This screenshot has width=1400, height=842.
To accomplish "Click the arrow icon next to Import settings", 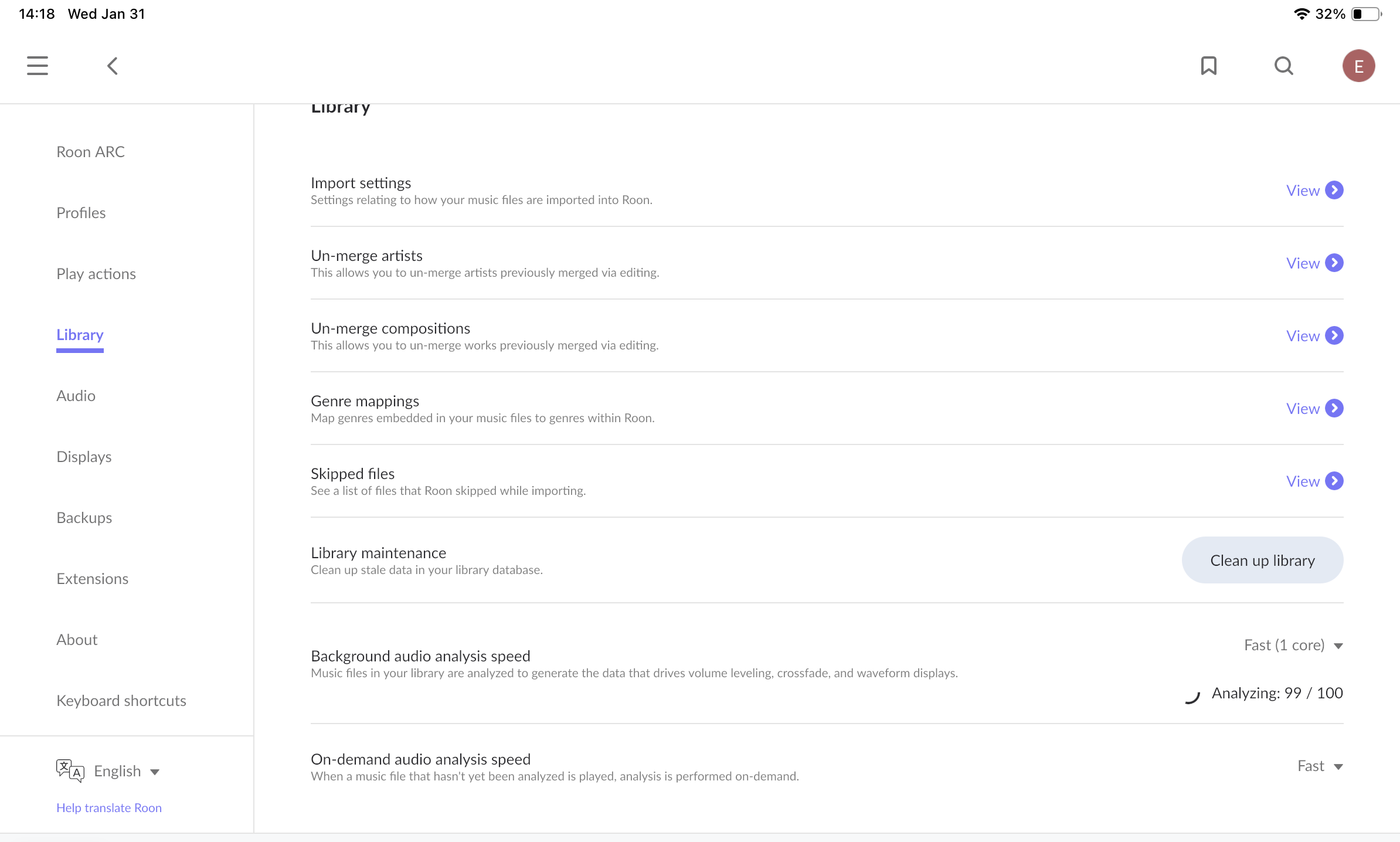I will point(1334,190).
